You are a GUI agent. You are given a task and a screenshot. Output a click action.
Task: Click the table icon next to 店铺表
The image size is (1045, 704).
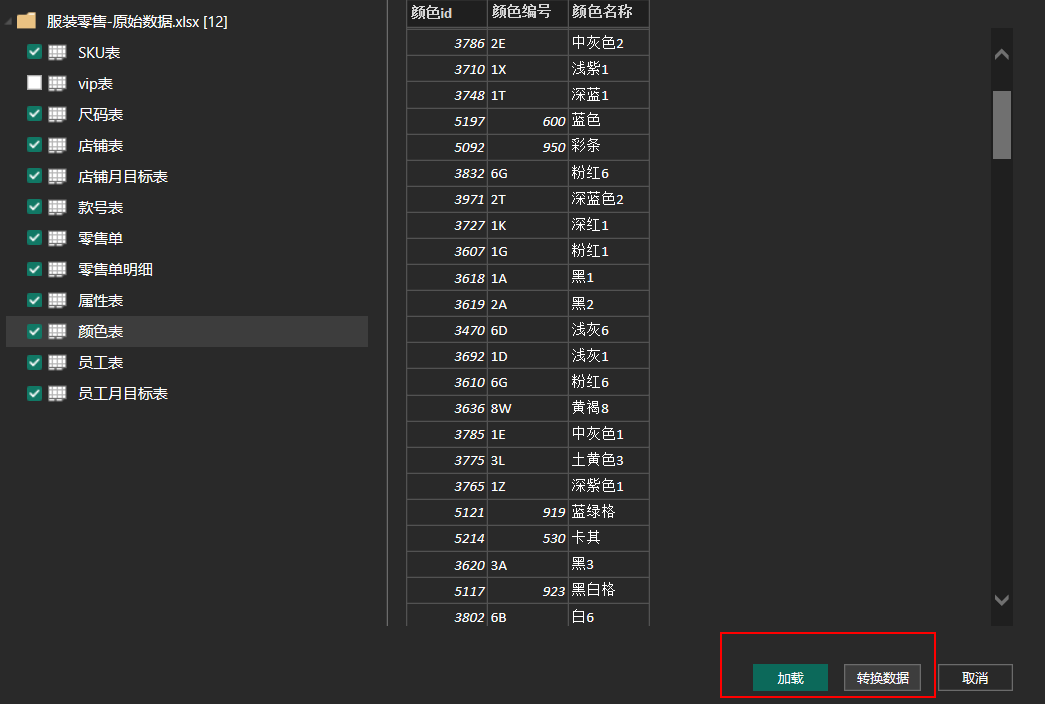point(57,145)
